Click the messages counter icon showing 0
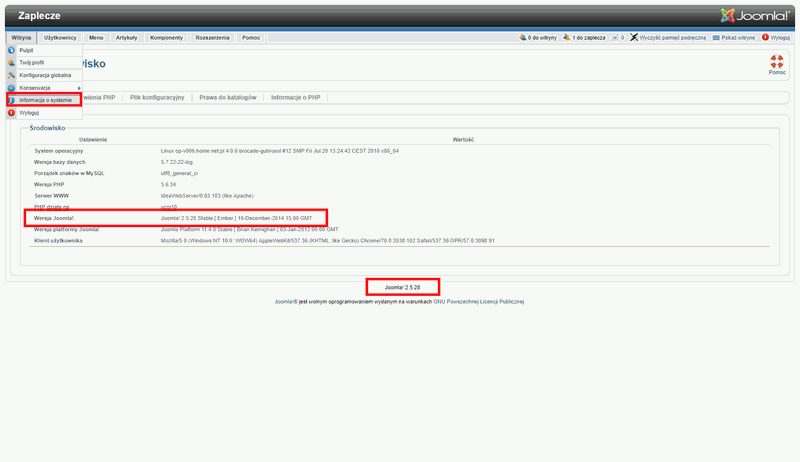800x462 pixels. [615, 38]
